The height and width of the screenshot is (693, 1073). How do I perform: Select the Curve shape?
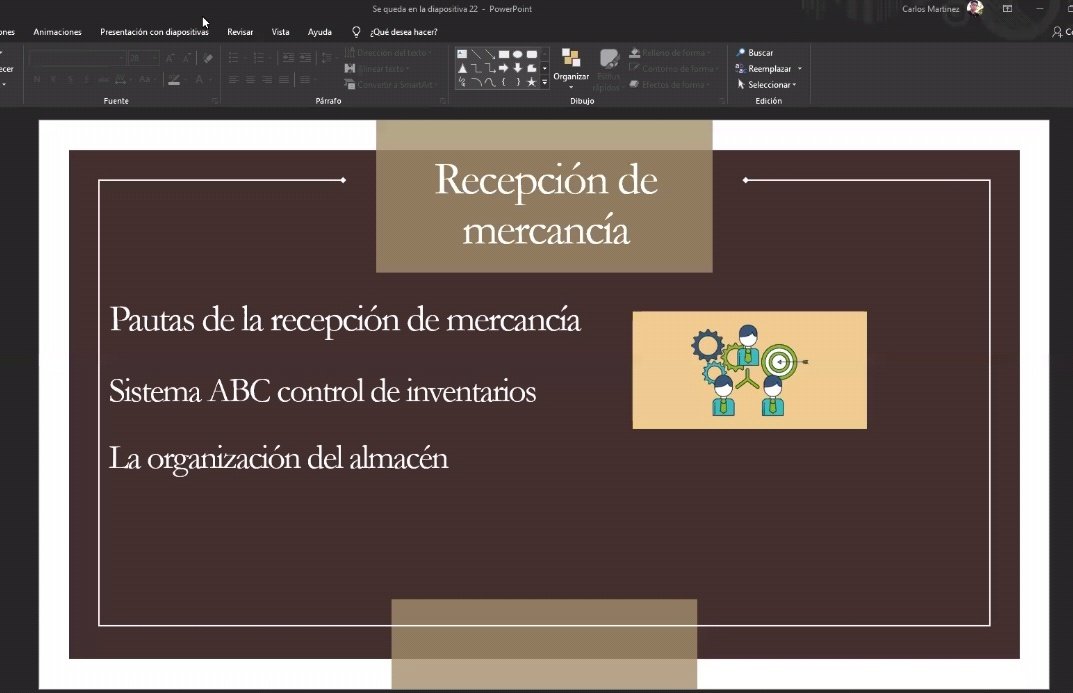click(x=490, y=82)
